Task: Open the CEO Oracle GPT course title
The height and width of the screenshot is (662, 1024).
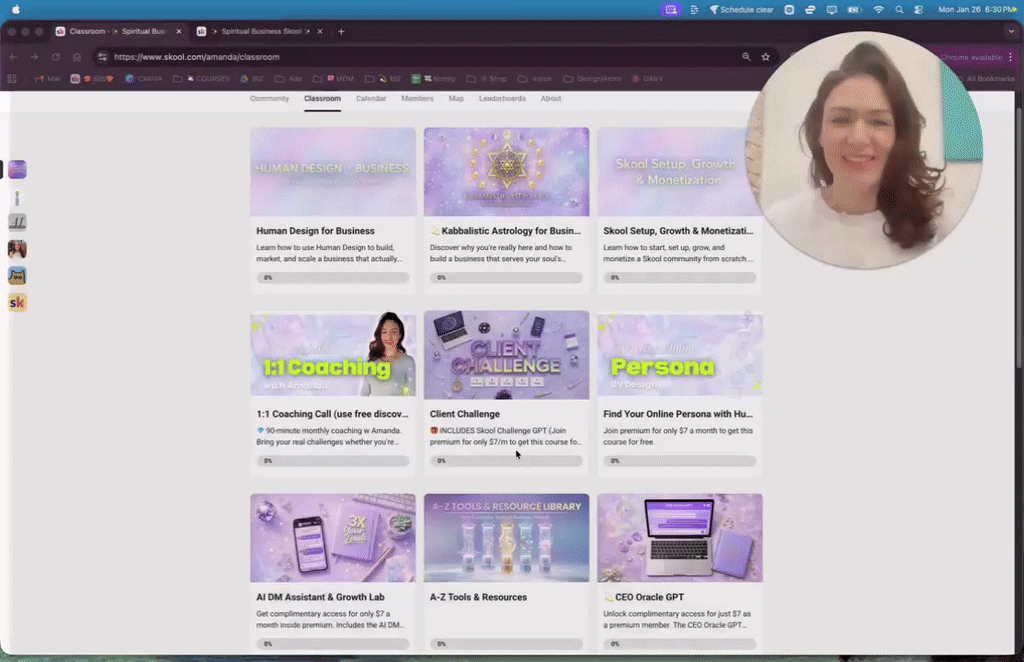Action: (x=643, y=597)
